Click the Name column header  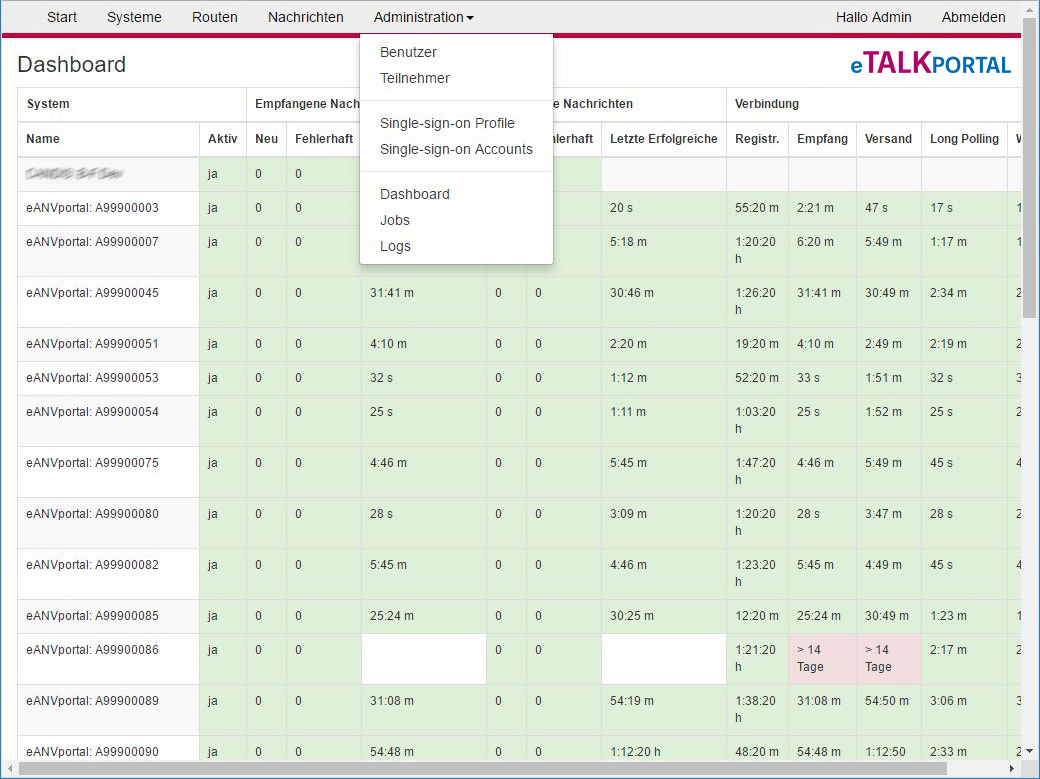(x=109, y=139)
